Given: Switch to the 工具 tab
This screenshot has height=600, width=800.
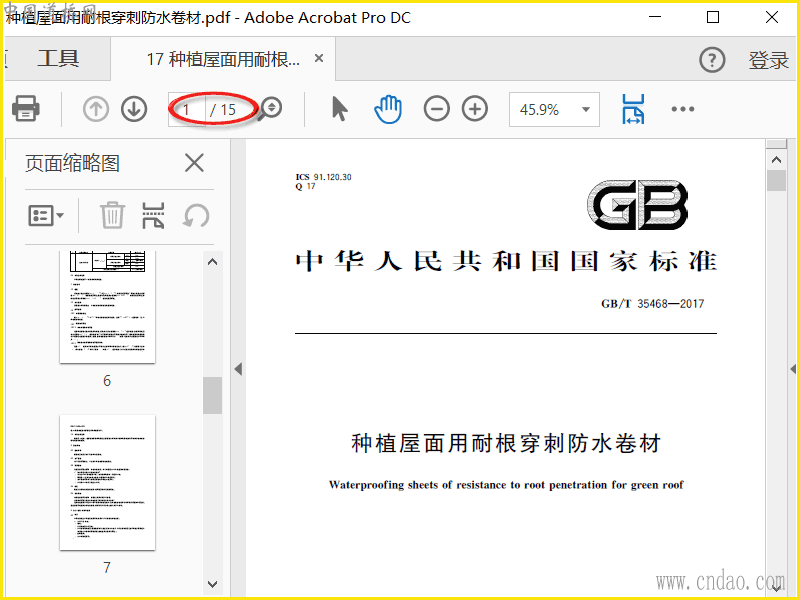Looking at the screenshot, I should pos(58,58).
